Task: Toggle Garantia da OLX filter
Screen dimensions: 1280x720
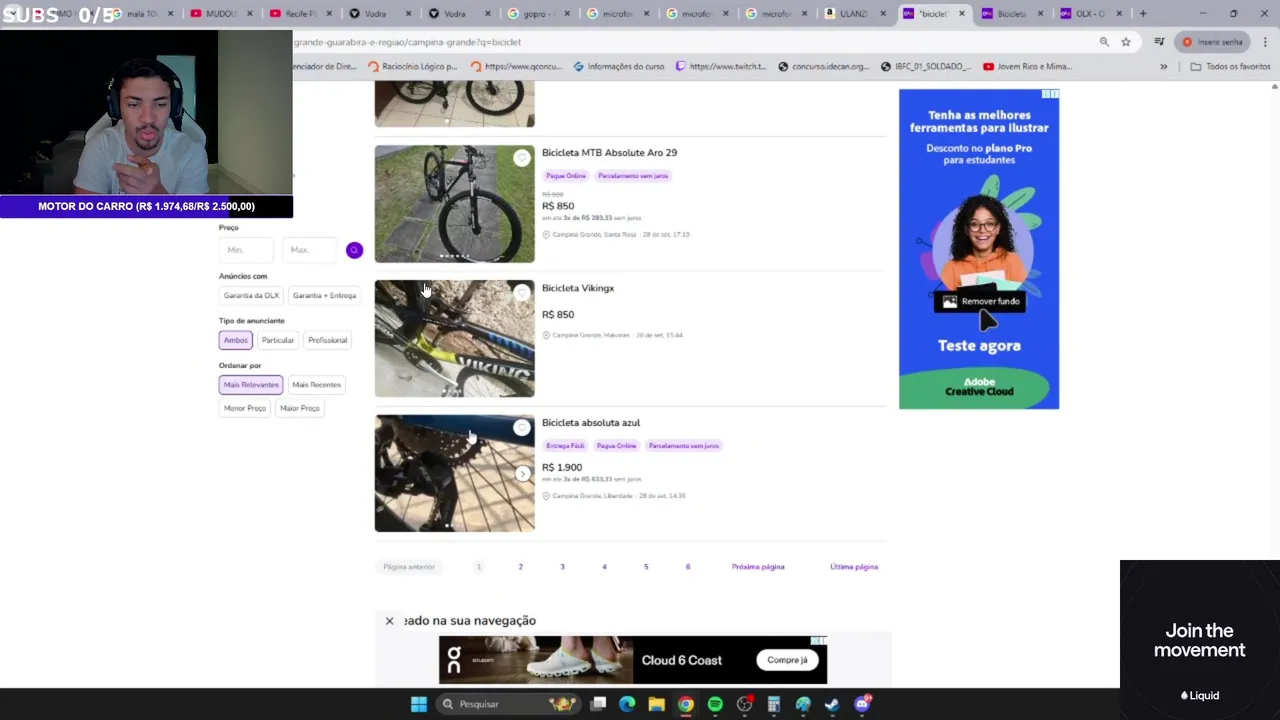Action: (x=251, y=296)
